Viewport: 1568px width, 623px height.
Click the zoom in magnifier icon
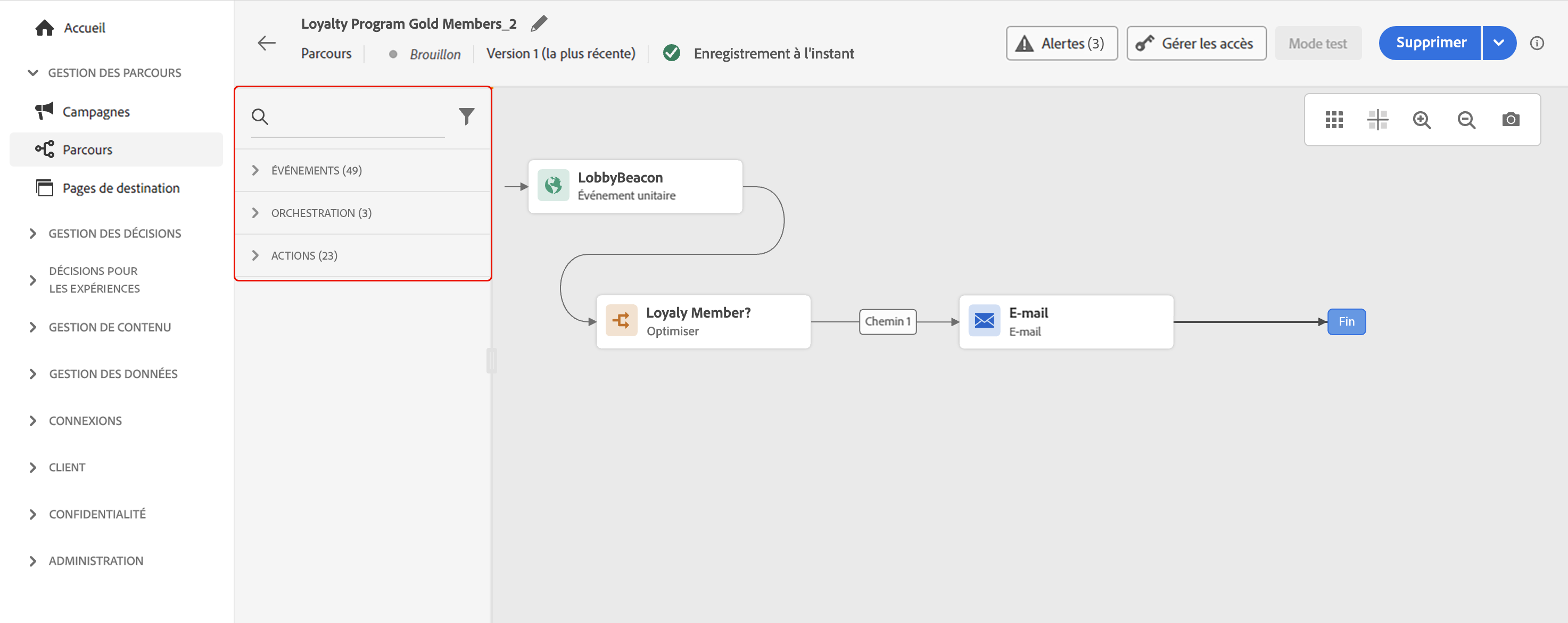[1421, 120]
